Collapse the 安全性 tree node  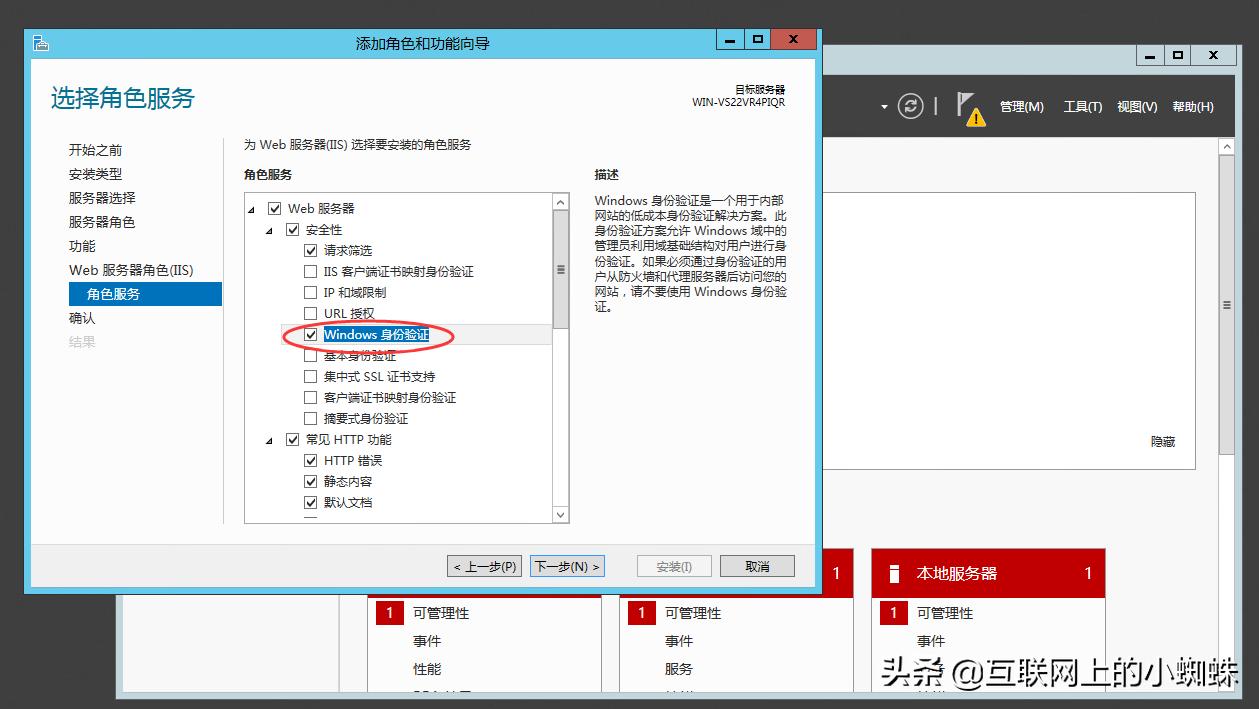pyautogui.click(x=267, y=229)
